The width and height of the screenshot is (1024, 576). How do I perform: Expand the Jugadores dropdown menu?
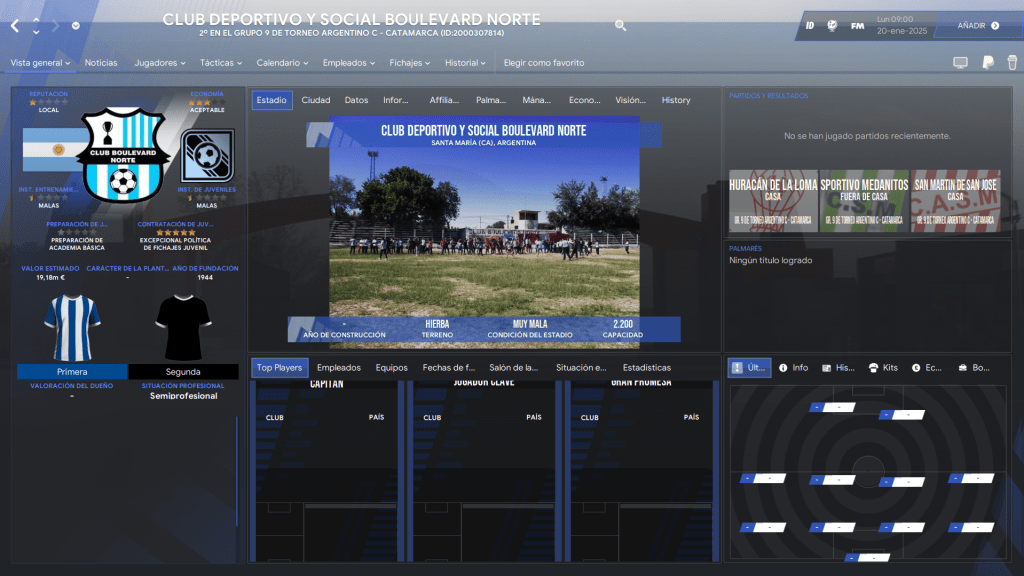click(x=160, y=63)
